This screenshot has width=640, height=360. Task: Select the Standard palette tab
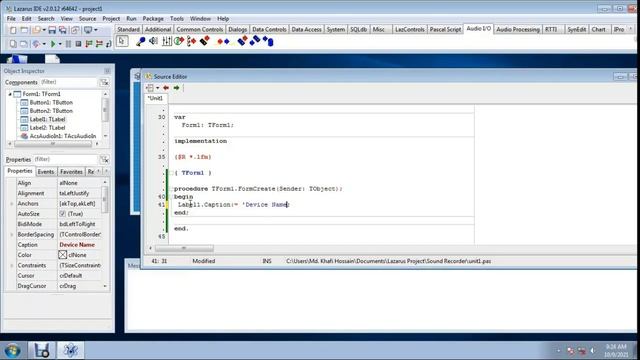[x=129, y=29]
